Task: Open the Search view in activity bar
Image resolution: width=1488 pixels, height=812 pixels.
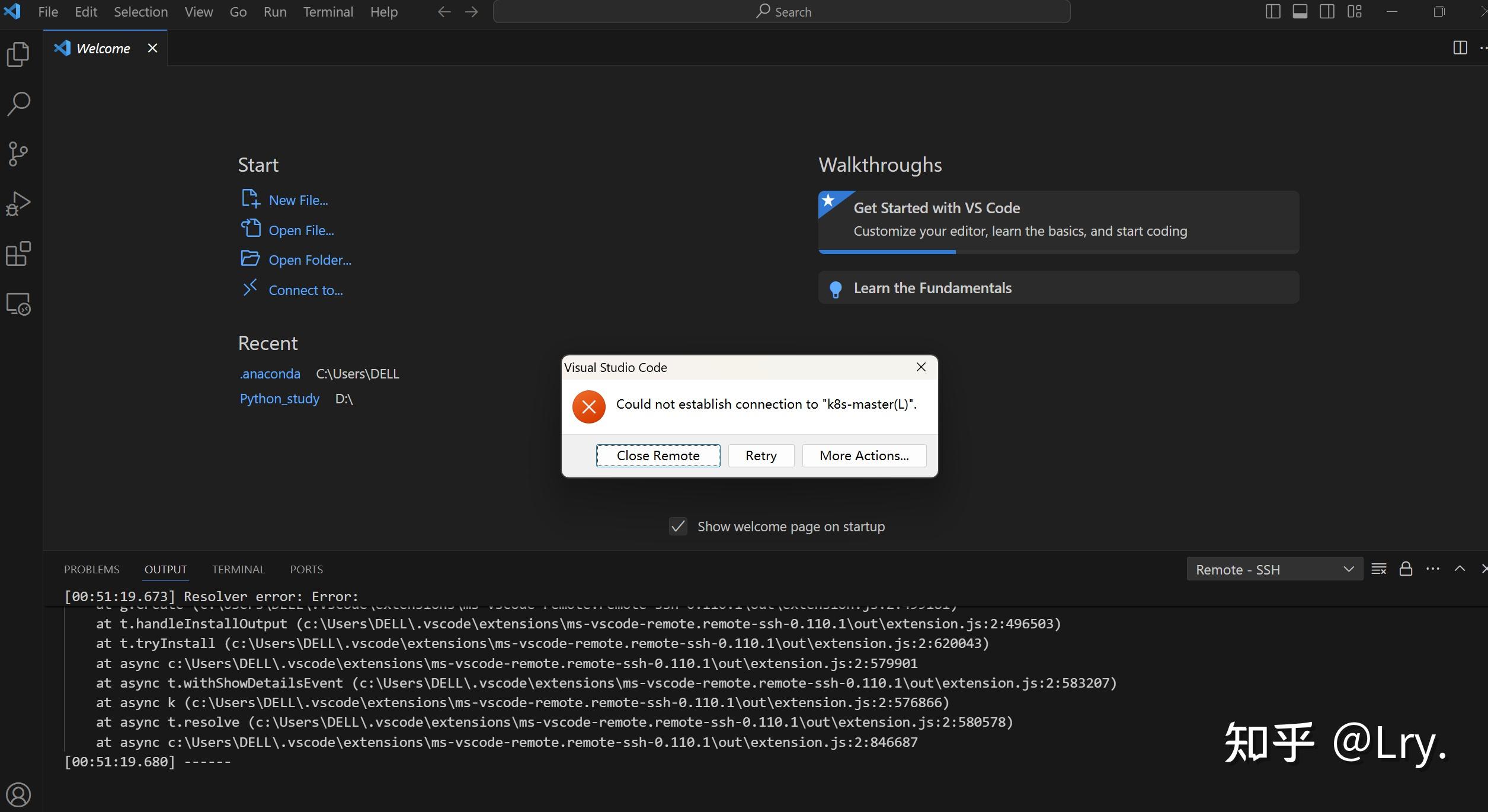Action: point(18,104)
